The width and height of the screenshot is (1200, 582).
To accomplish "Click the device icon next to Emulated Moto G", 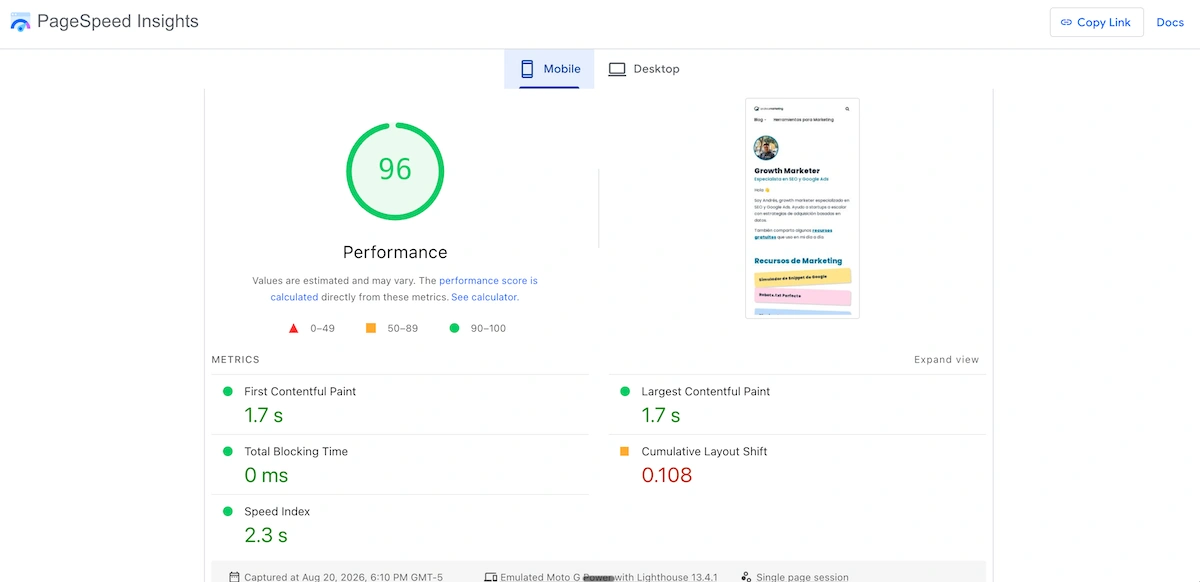I will [490, 577].
